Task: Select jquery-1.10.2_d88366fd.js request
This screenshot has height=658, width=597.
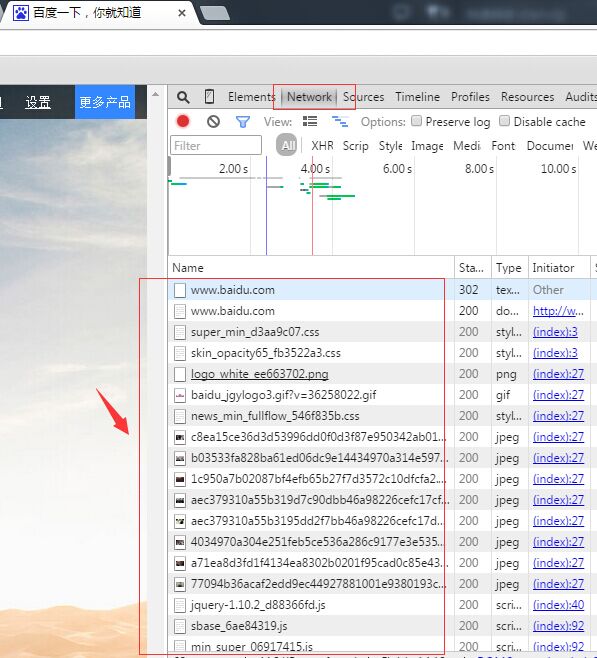Action: pyautogui.click(x=382, y=605)
